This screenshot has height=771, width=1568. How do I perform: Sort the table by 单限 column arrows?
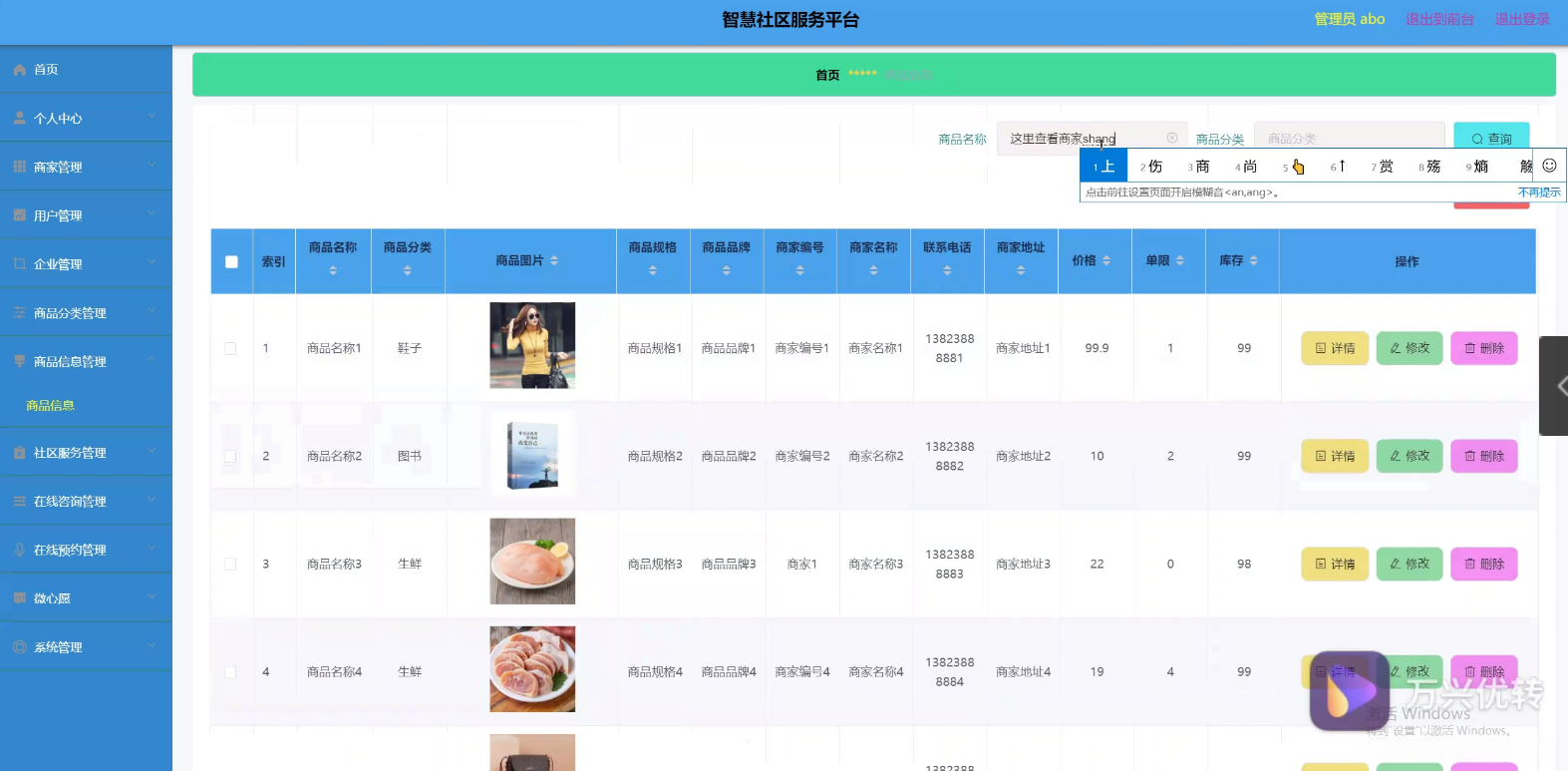[1180, 260]
